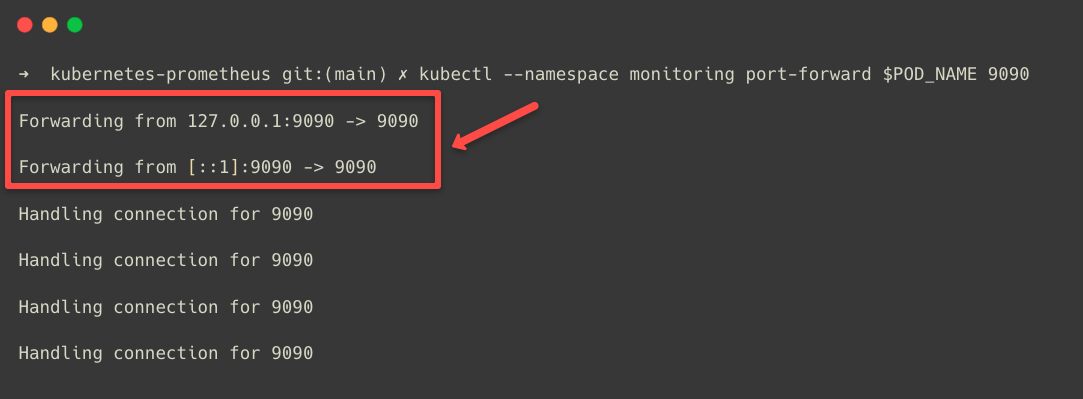
Task: Click the red annotation arrow
Action: pos(495,125)
